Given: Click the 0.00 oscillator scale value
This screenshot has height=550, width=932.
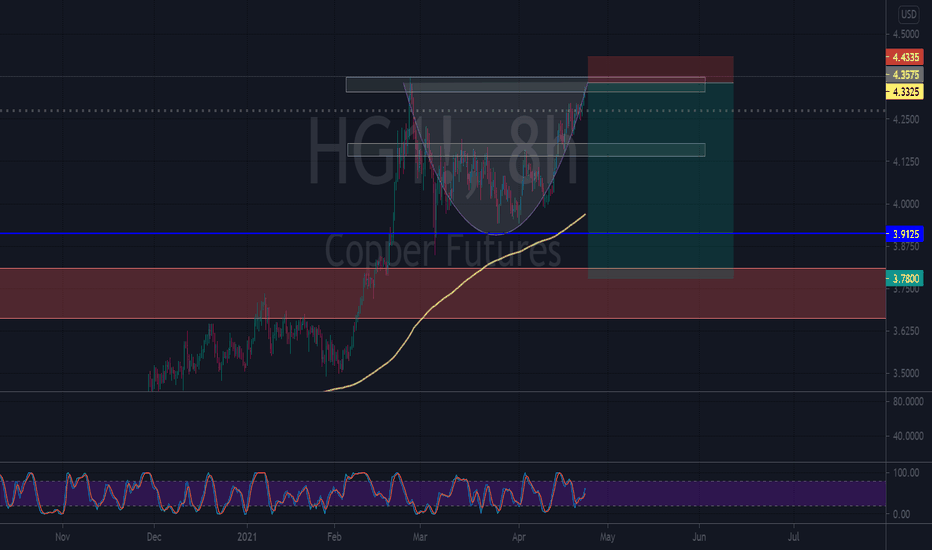Looking at the screenshot, I should click(x=901, y=514).
